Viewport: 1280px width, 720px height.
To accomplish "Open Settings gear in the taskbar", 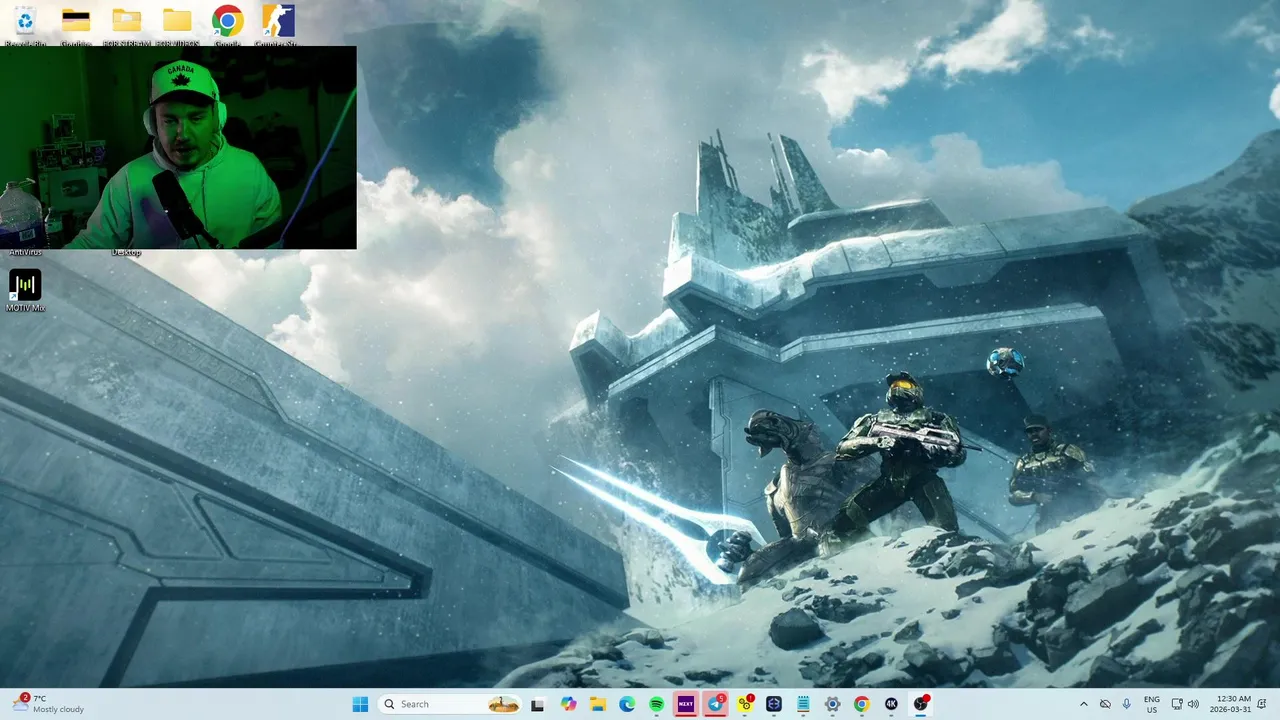I will (x=832, y=704).
